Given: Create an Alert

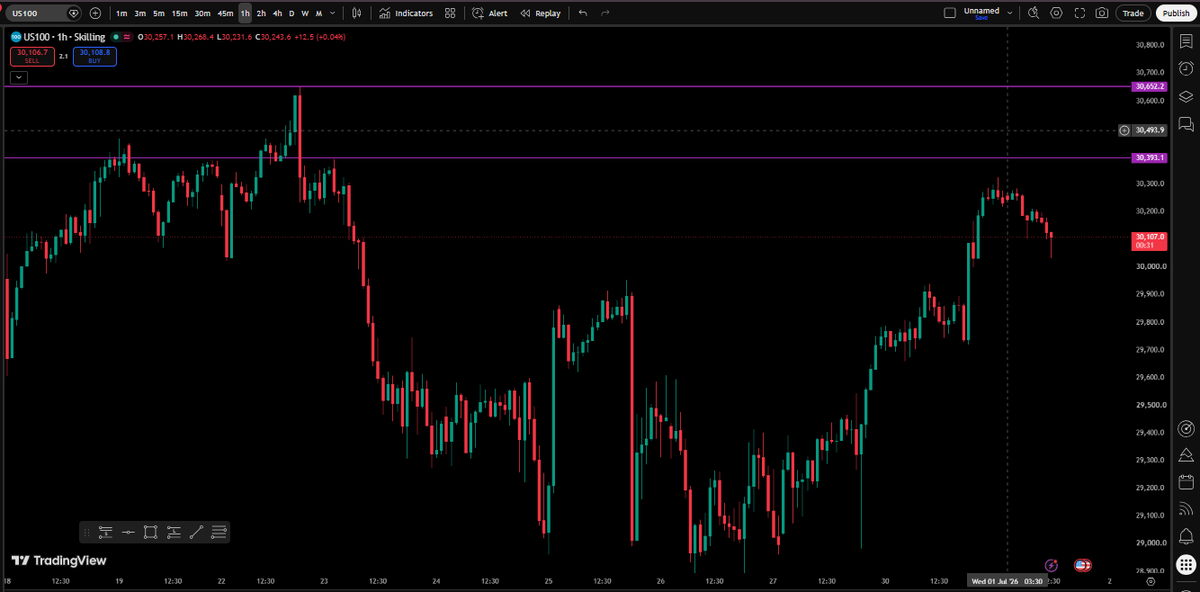Looking at the screenshot, I should [490, 13].
